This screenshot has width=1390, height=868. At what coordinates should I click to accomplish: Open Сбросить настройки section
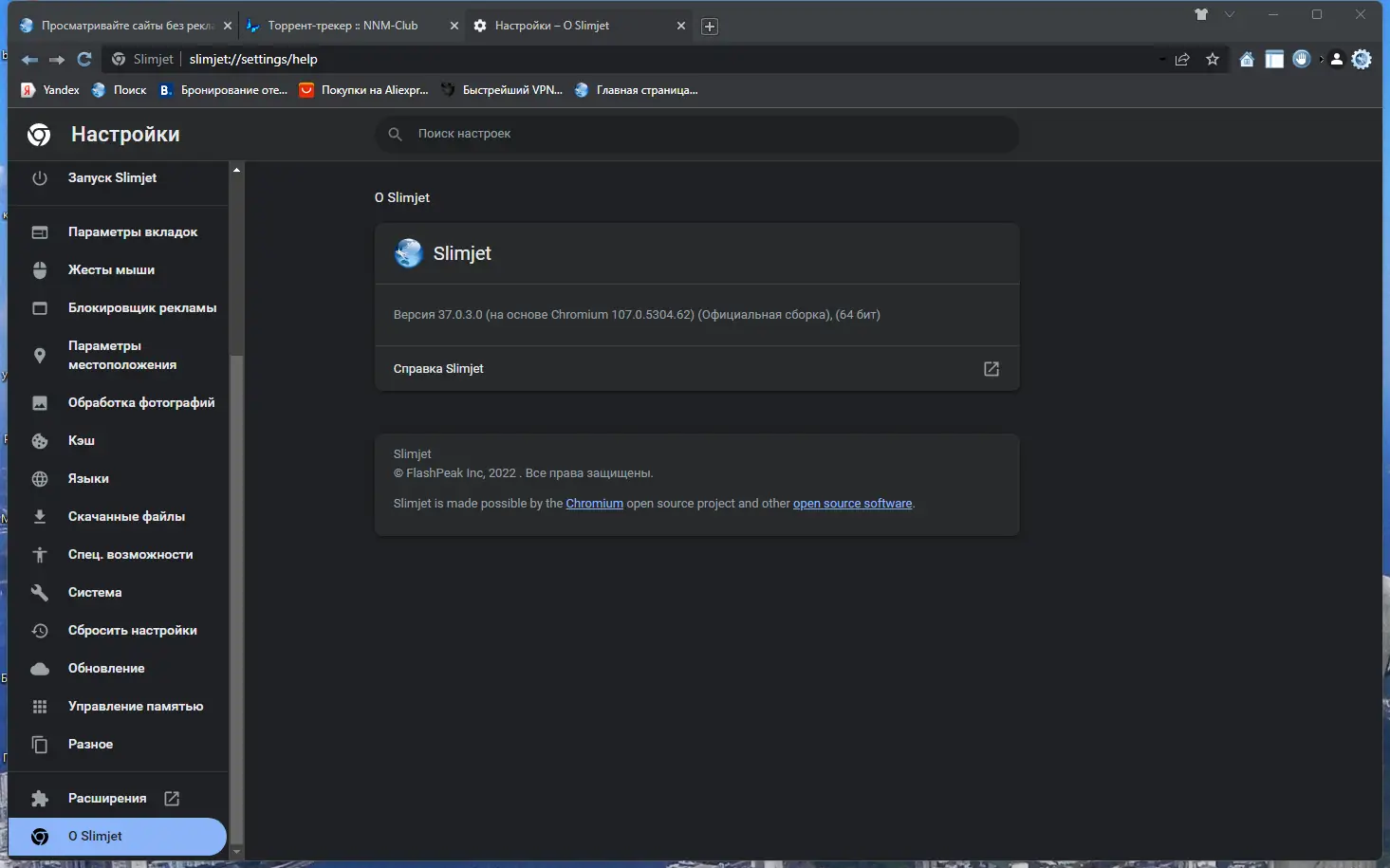[119, 631]
